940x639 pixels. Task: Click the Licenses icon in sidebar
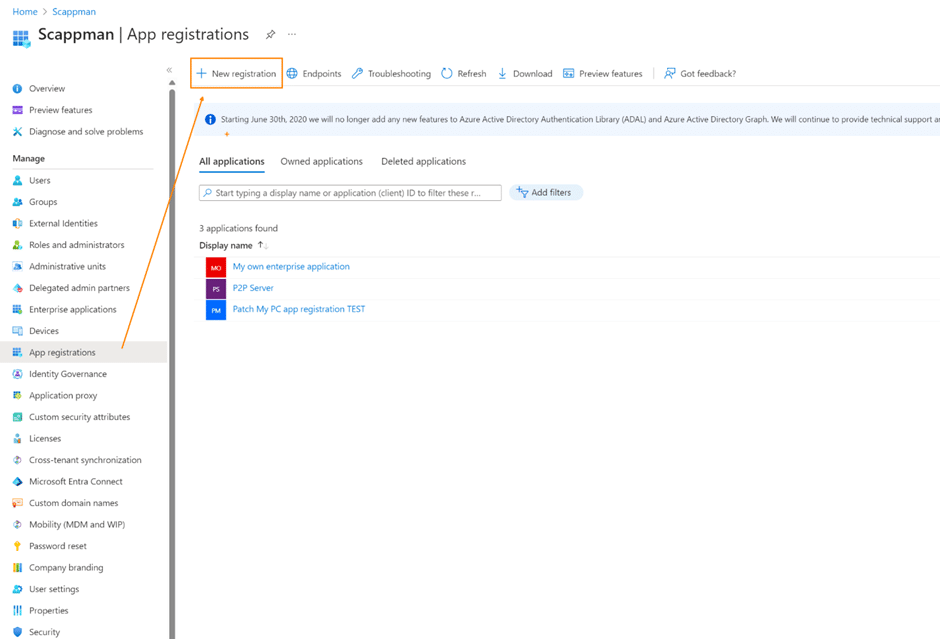coord(17,439)
